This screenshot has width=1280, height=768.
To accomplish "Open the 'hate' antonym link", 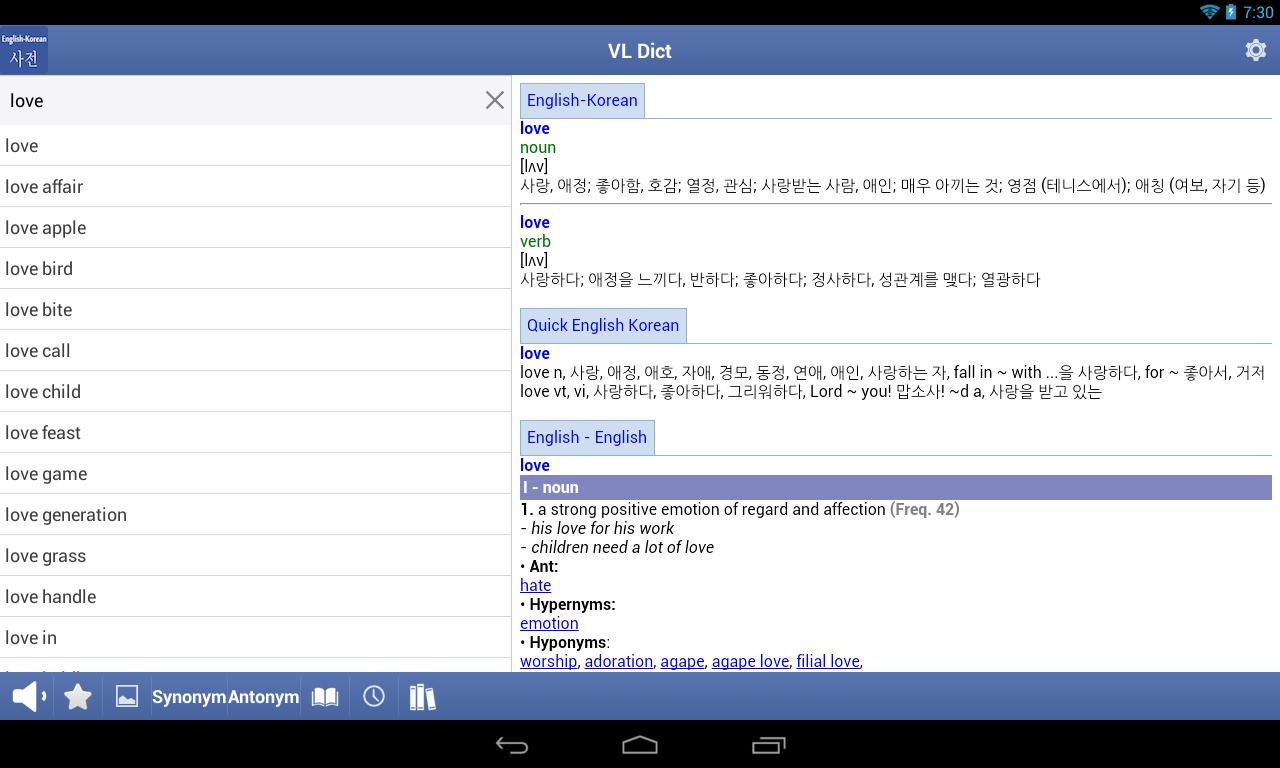I will [534, 585].
